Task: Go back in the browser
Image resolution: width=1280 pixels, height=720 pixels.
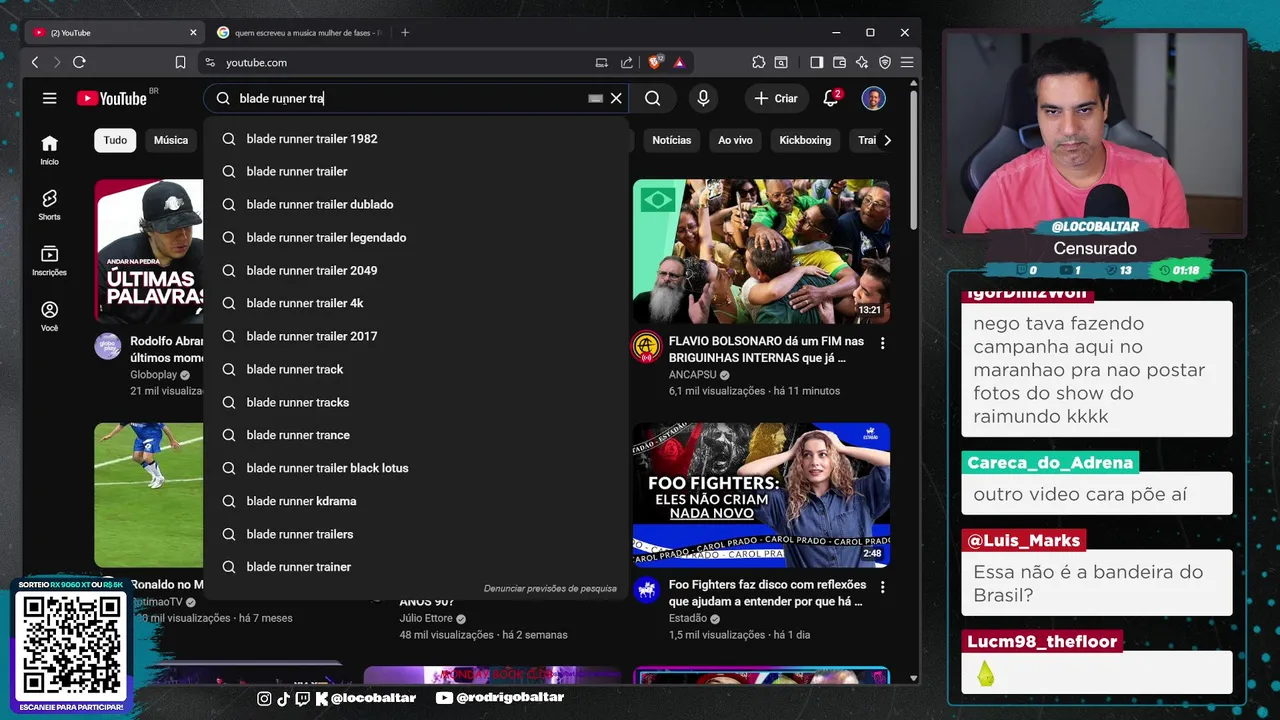Action: tap(35, 62)
